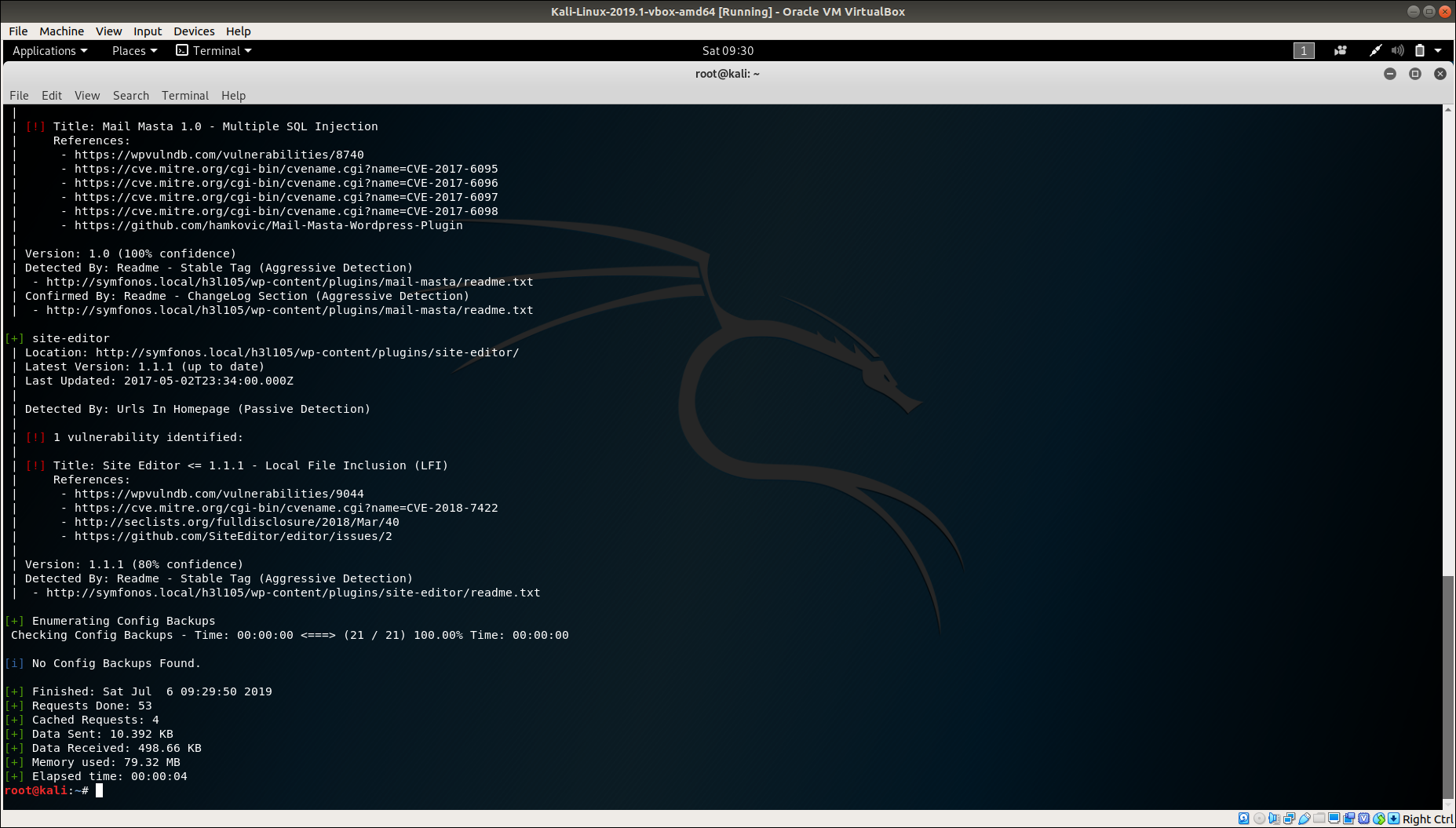1456x828 pixels.
Task: Click the hamkovic Mail-Masta github URL
Action: [x=268, y=225]
